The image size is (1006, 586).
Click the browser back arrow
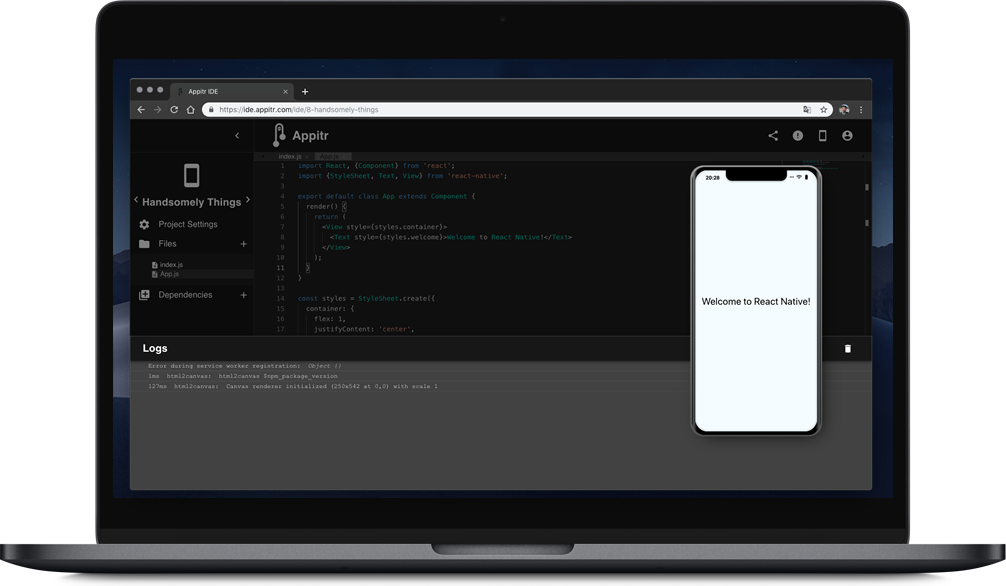pos(141,110)
